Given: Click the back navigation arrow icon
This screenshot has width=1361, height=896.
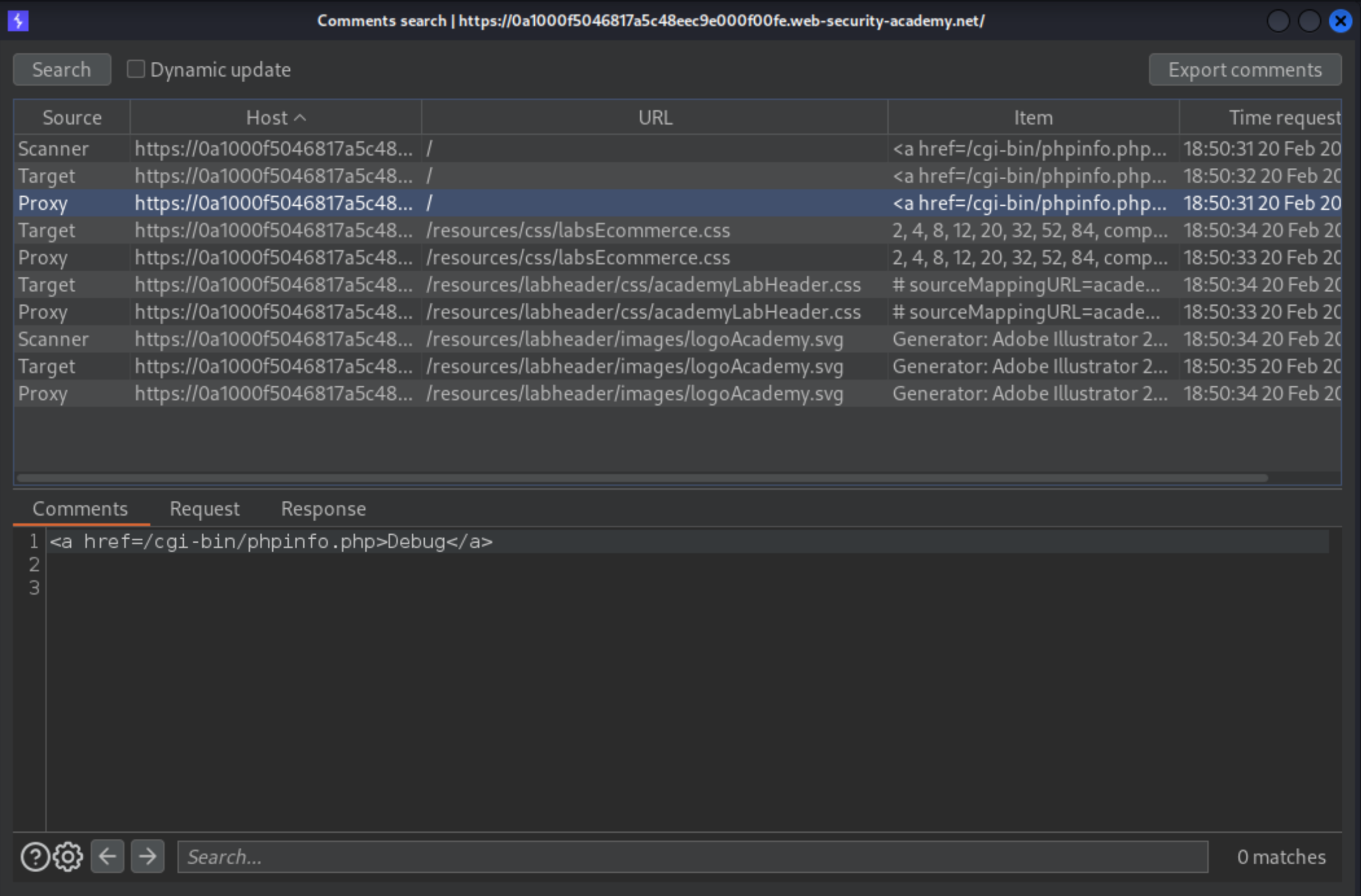Looking at the screenshot, I should 108,856.
